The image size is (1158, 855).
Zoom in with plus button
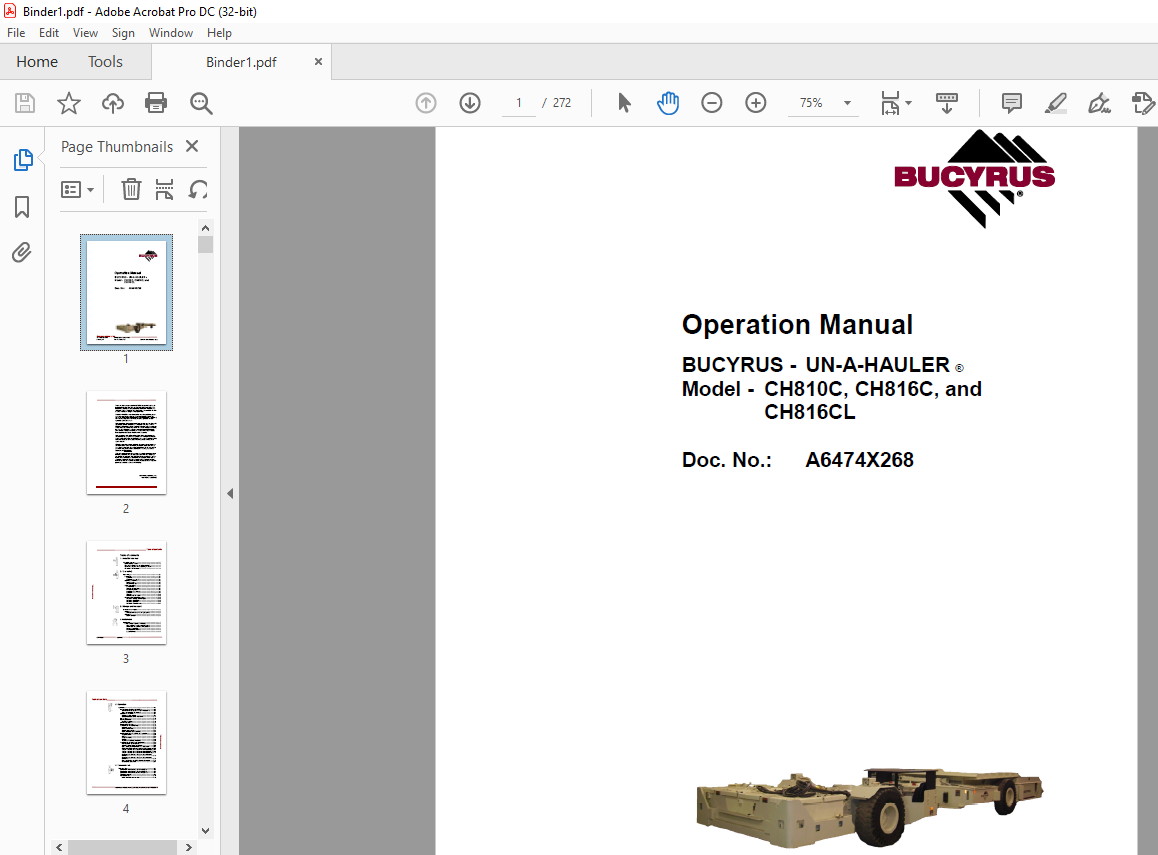(756, 103)
